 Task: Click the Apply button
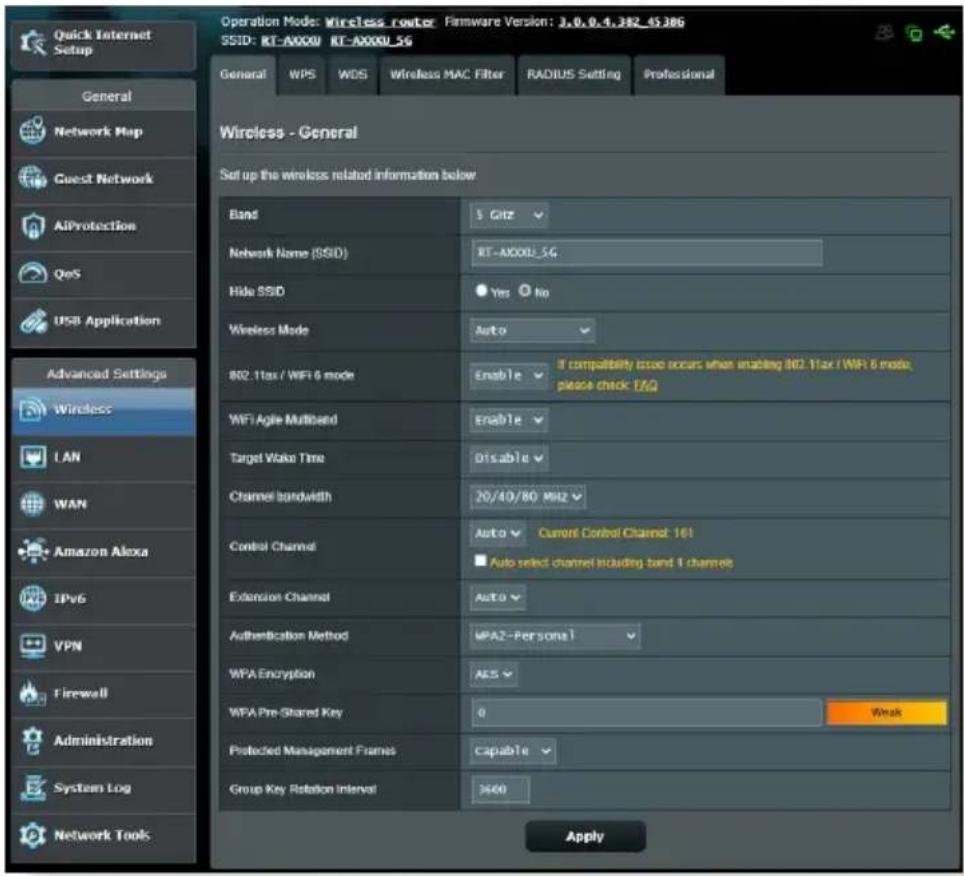click(585, 836)
